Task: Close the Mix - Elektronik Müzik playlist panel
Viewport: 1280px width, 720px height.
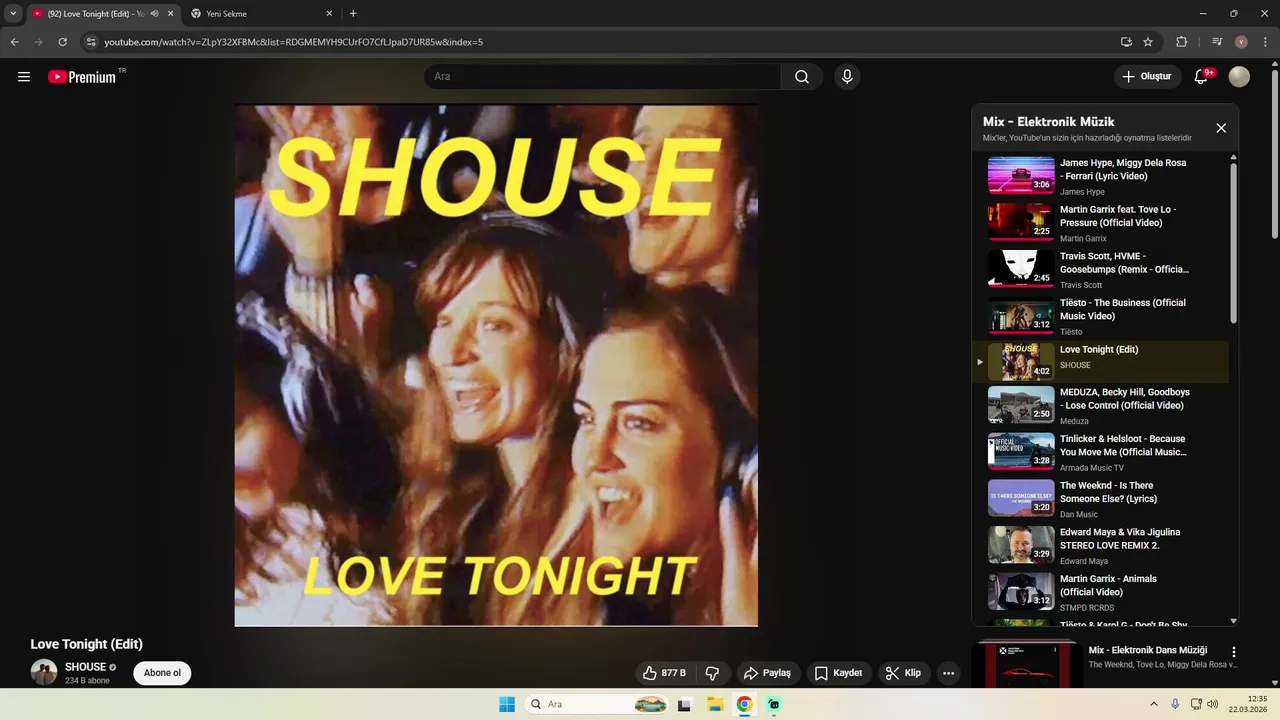Action: (1221, 128)
